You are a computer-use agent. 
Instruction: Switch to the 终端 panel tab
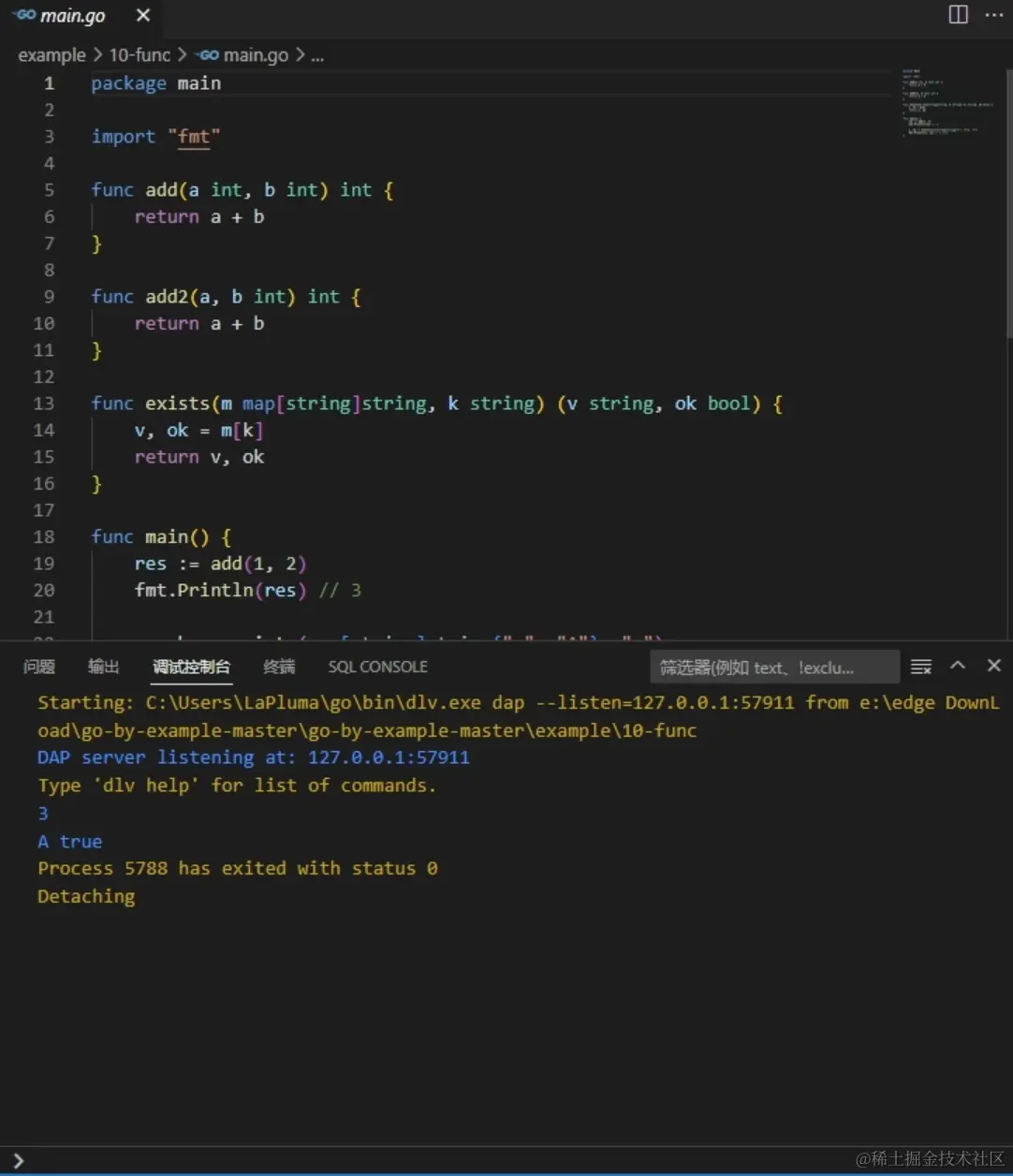(279, 667)
